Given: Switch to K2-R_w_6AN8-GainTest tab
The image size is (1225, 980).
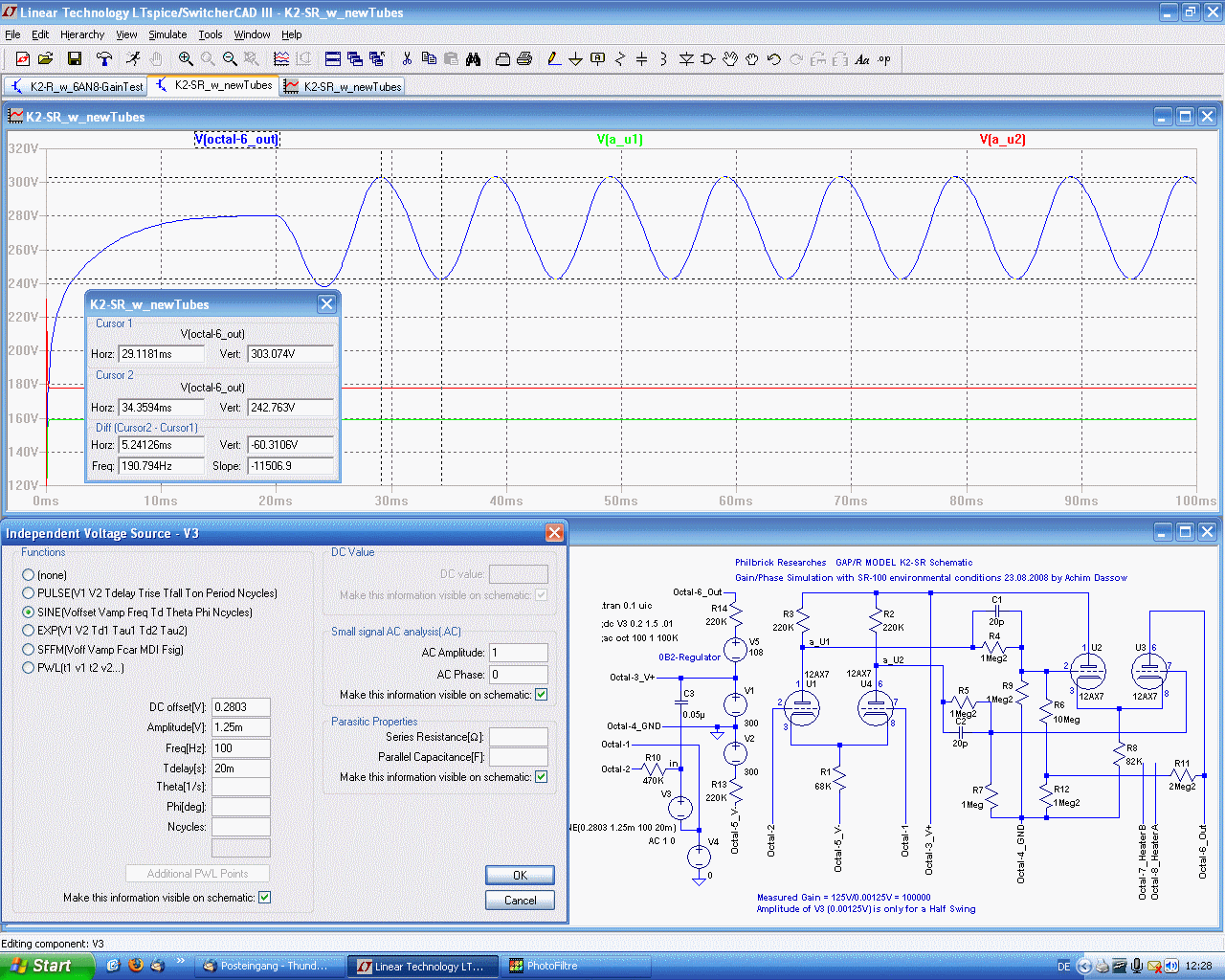Looking at the screenshot, I should [77, 86].
